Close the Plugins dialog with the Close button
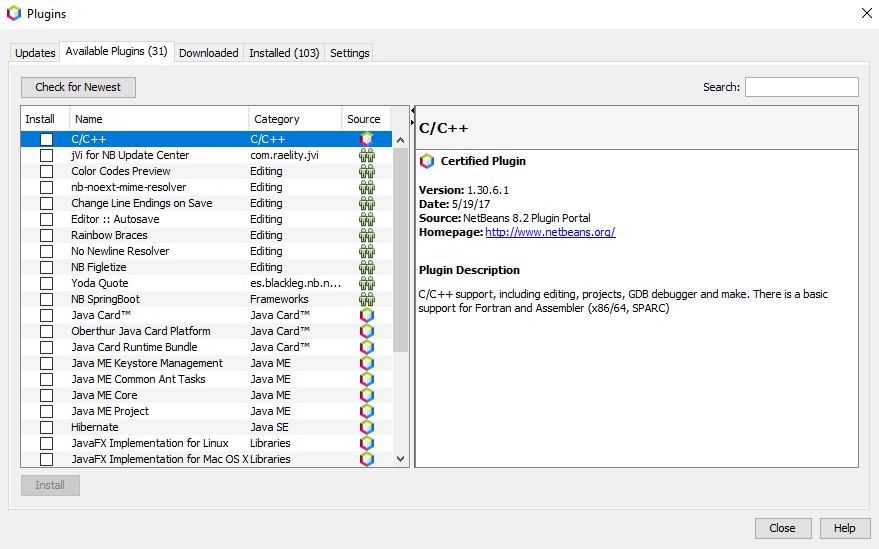The height and width of the screenshot is (549, 879). click(x=782, y=528)
